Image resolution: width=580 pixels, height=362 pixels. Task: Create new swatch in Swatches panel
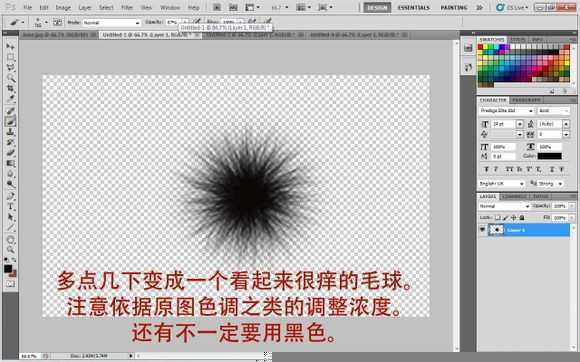click(x=552, y=91)
